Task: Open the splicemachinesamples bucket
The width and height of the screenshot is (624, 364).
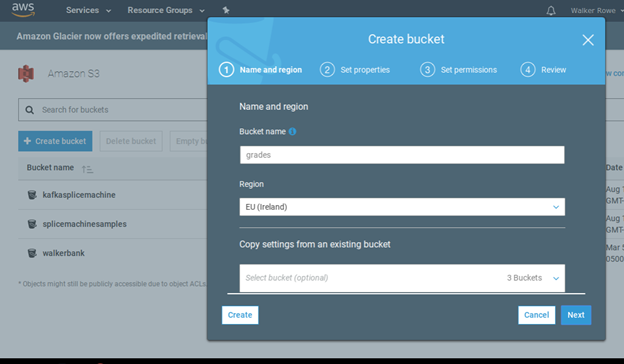Action: [84, 224]
